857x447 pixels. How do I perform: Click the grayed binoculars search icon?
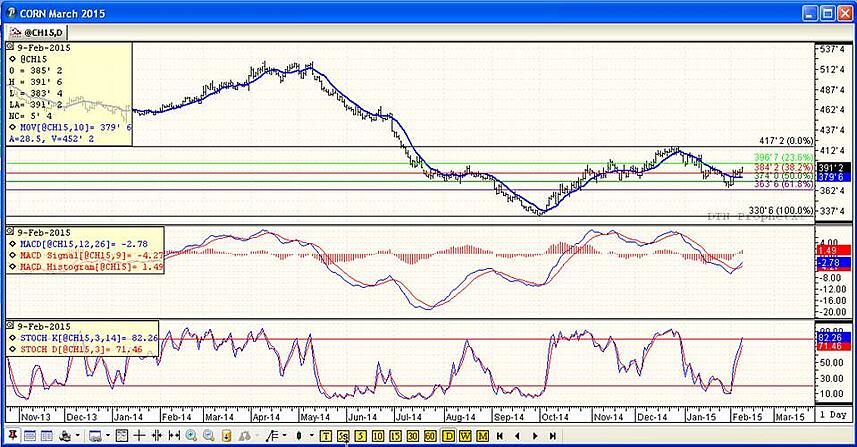pos(244,436)
